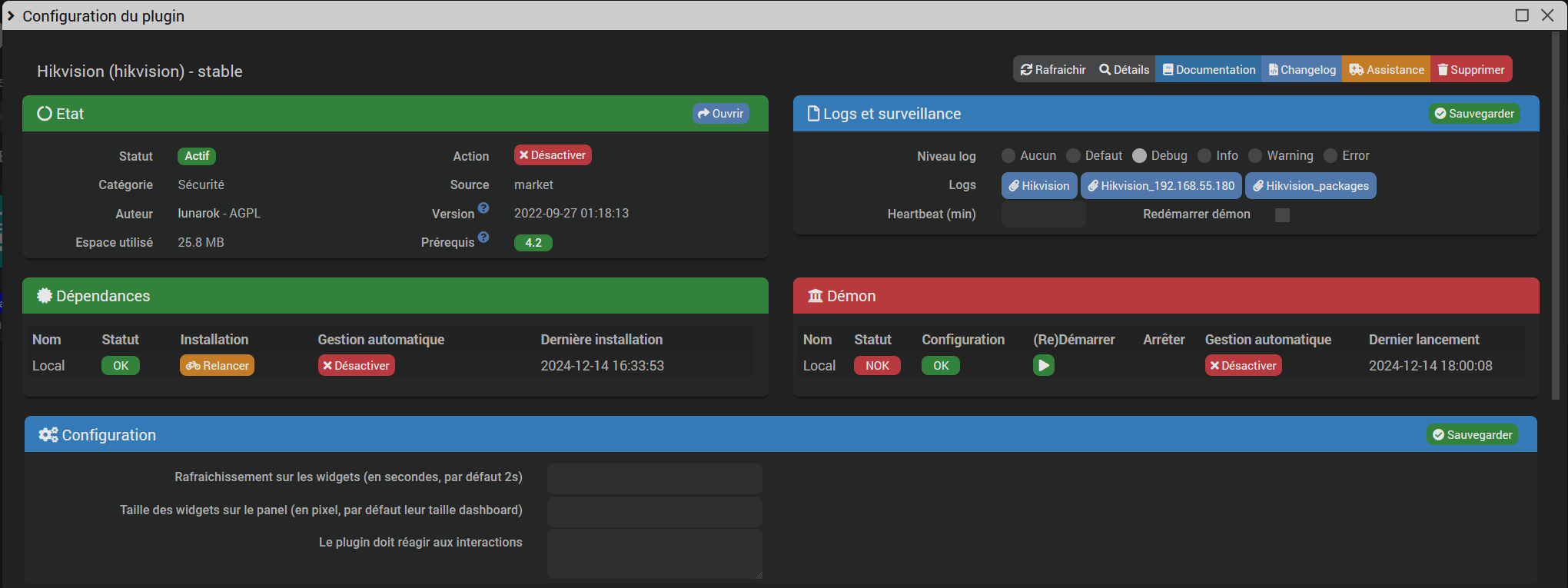Click the dependency OK status badge

pyautogui.click(x=121, y=366)
